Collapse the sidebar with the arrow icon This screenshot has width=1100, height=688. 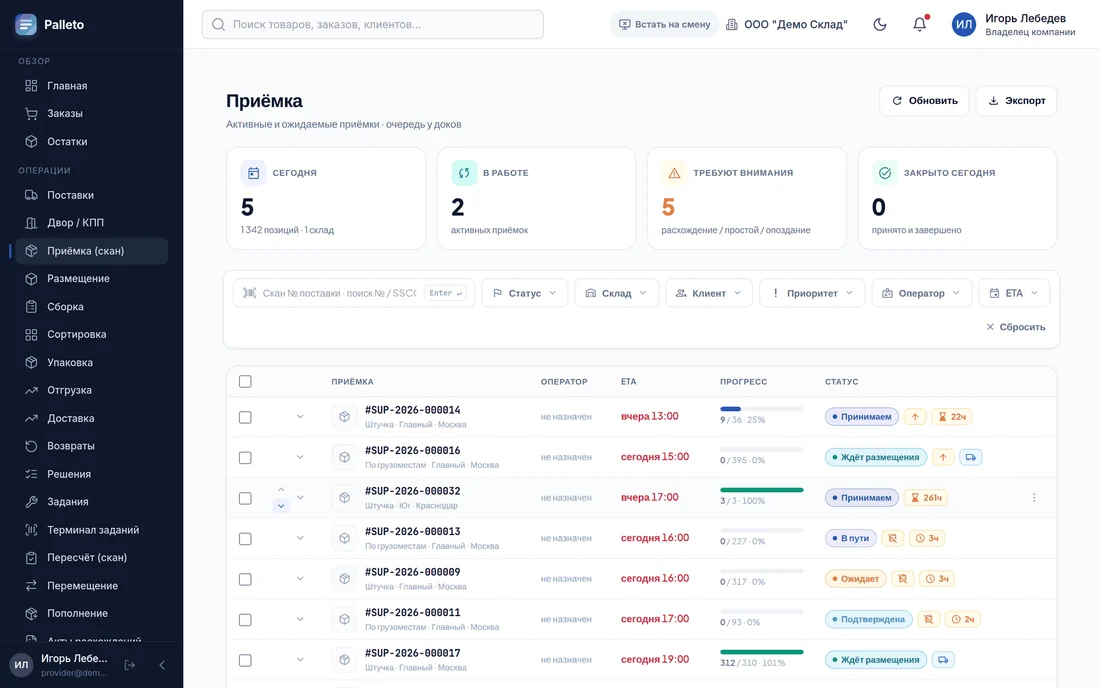click(x=162, y=665)
